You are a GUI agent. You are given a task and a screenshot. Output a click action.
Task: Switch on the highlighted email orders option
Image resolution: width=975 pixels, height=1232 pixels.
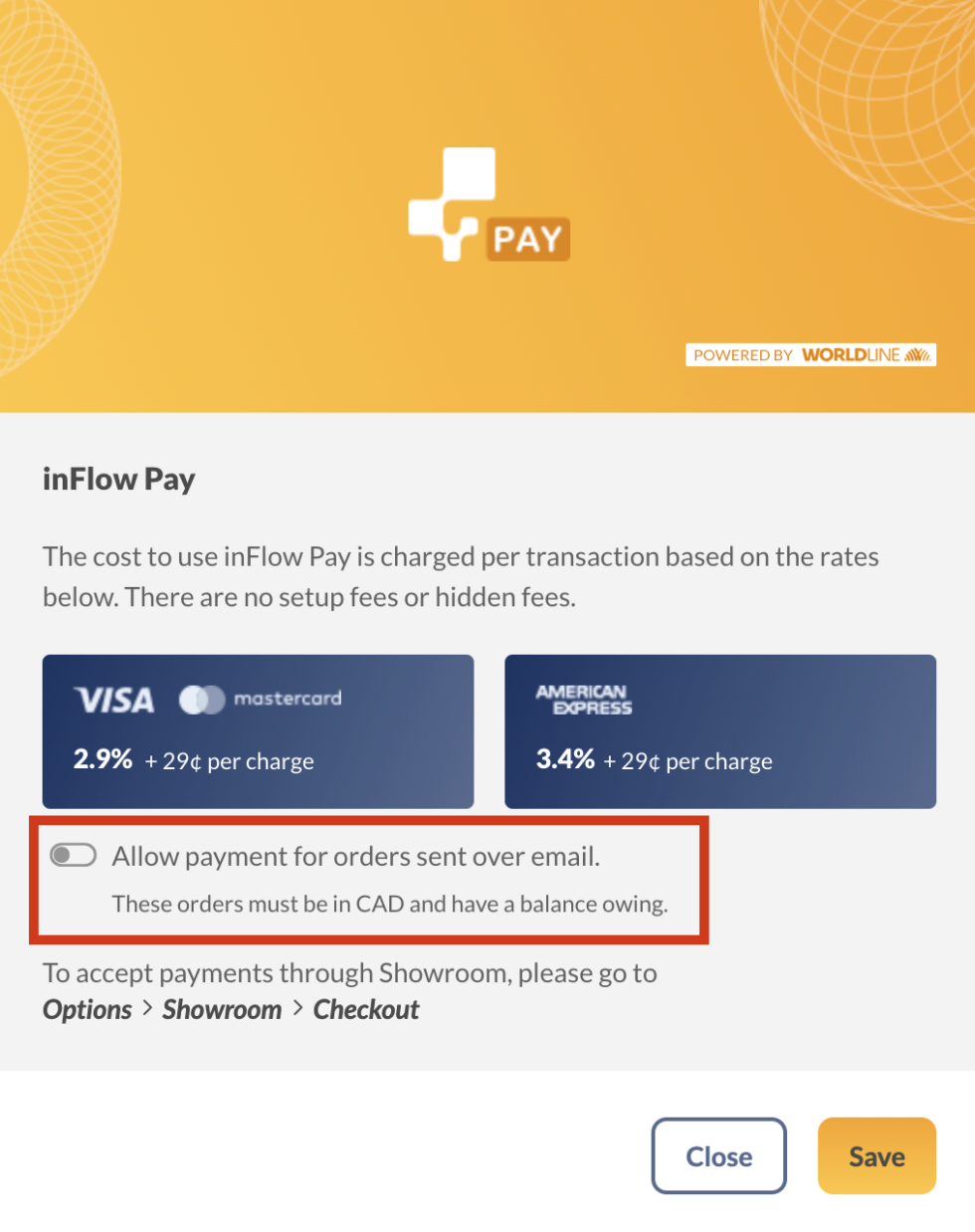pos(72,854)
